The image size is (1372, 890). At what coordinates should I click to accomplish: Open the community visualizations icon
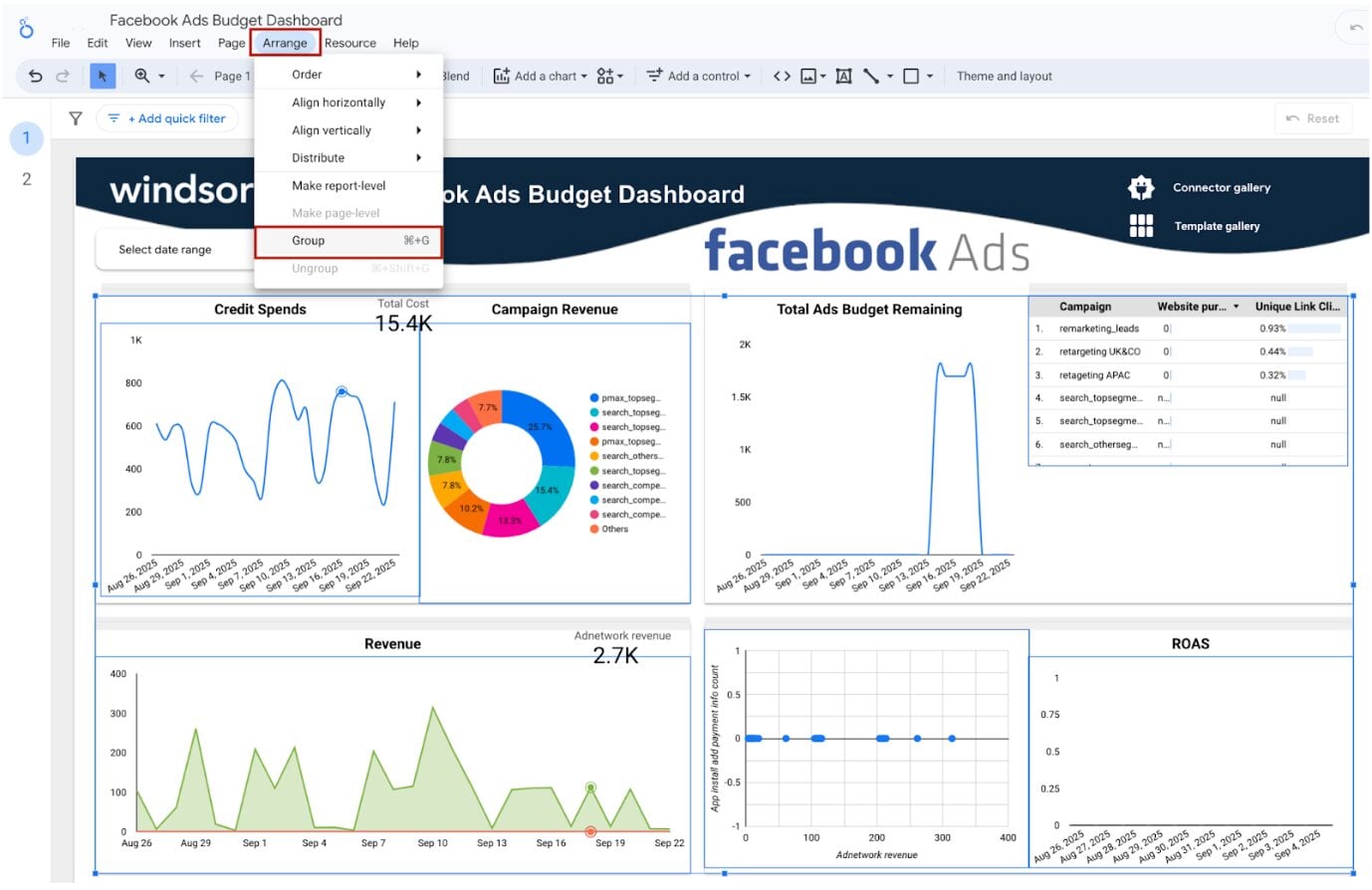[x=605, y=76]
